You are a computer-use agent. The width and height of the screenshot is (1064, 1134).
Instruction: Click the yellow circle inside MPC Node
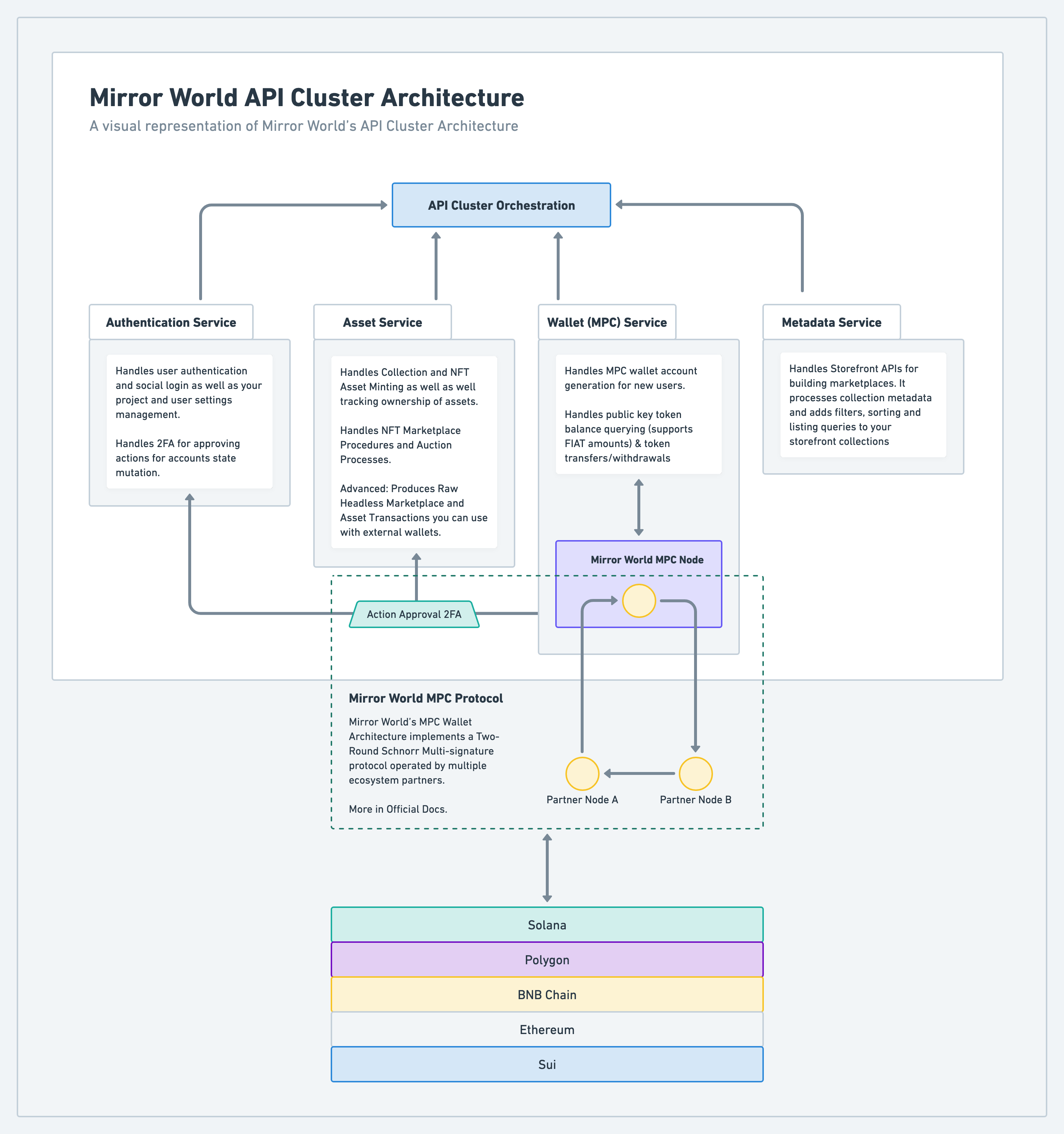pyautogui.click(x=639, y=601)
